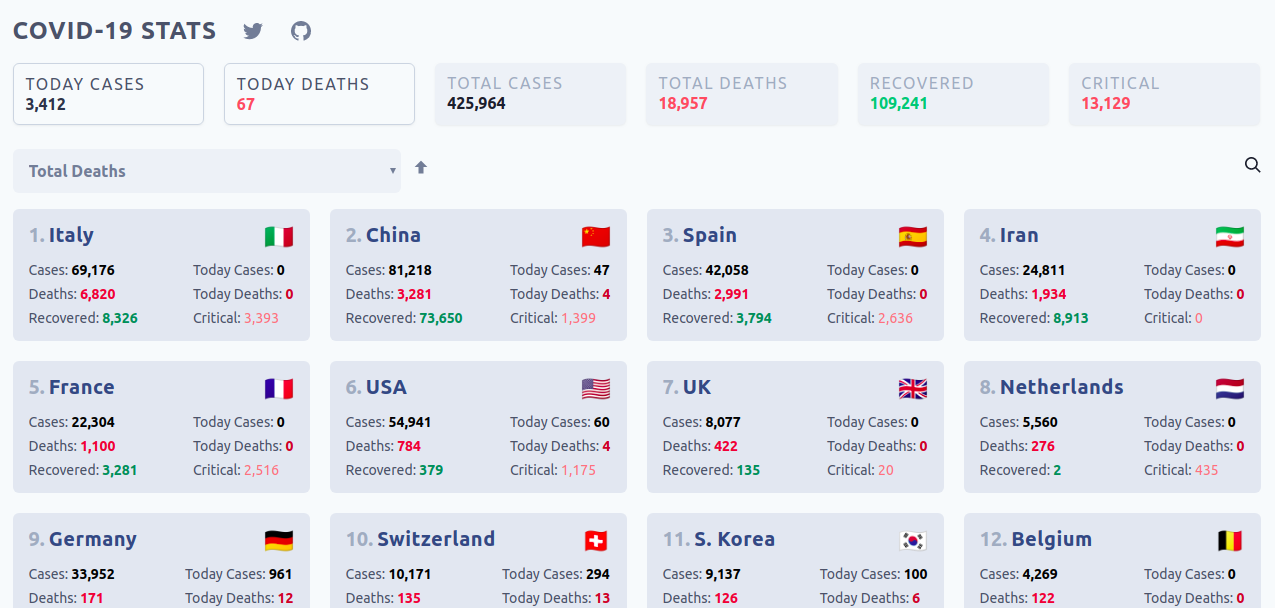Click the Switzerland flag icon
The width and height of the screenshot is (1275, 608).
(x=596, y=541)
